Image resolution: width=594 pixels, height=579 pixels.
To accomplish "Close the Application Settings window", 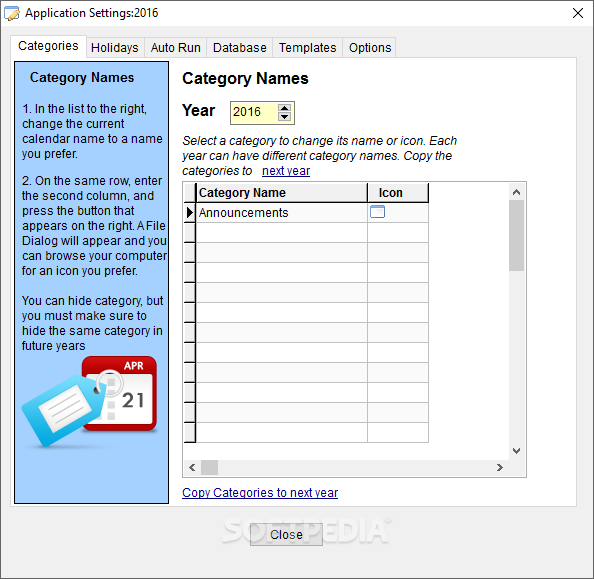I will [x=578, y=13].
